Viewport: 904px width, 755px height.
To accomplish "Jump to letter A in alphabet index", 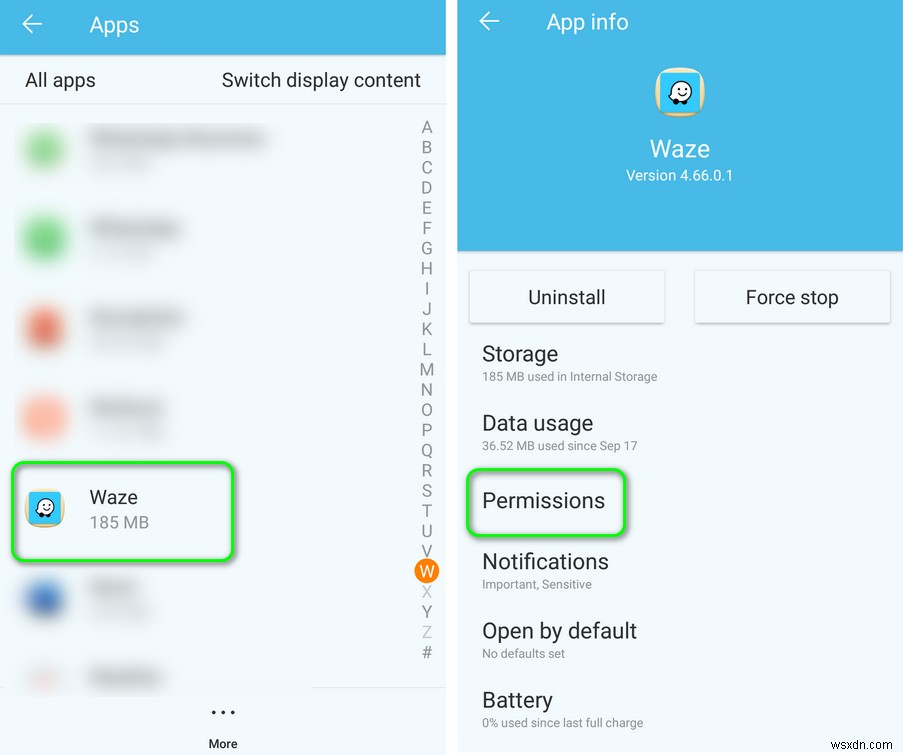I will pyautogui.click(x=427, y=127).
